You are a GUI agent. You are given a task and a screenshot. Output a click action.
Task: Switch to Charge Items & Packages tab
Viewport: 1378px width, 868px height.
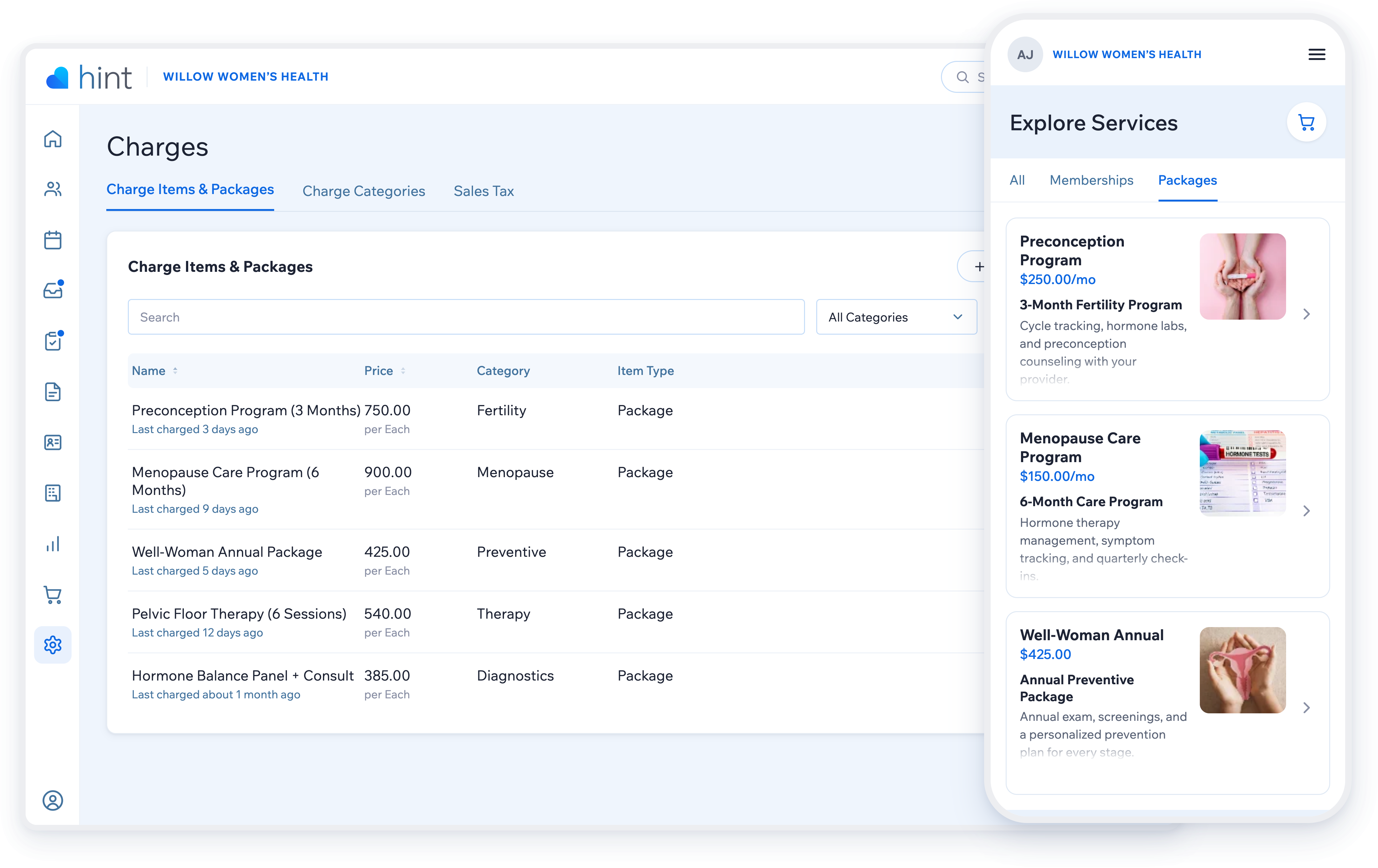point(190,189)
